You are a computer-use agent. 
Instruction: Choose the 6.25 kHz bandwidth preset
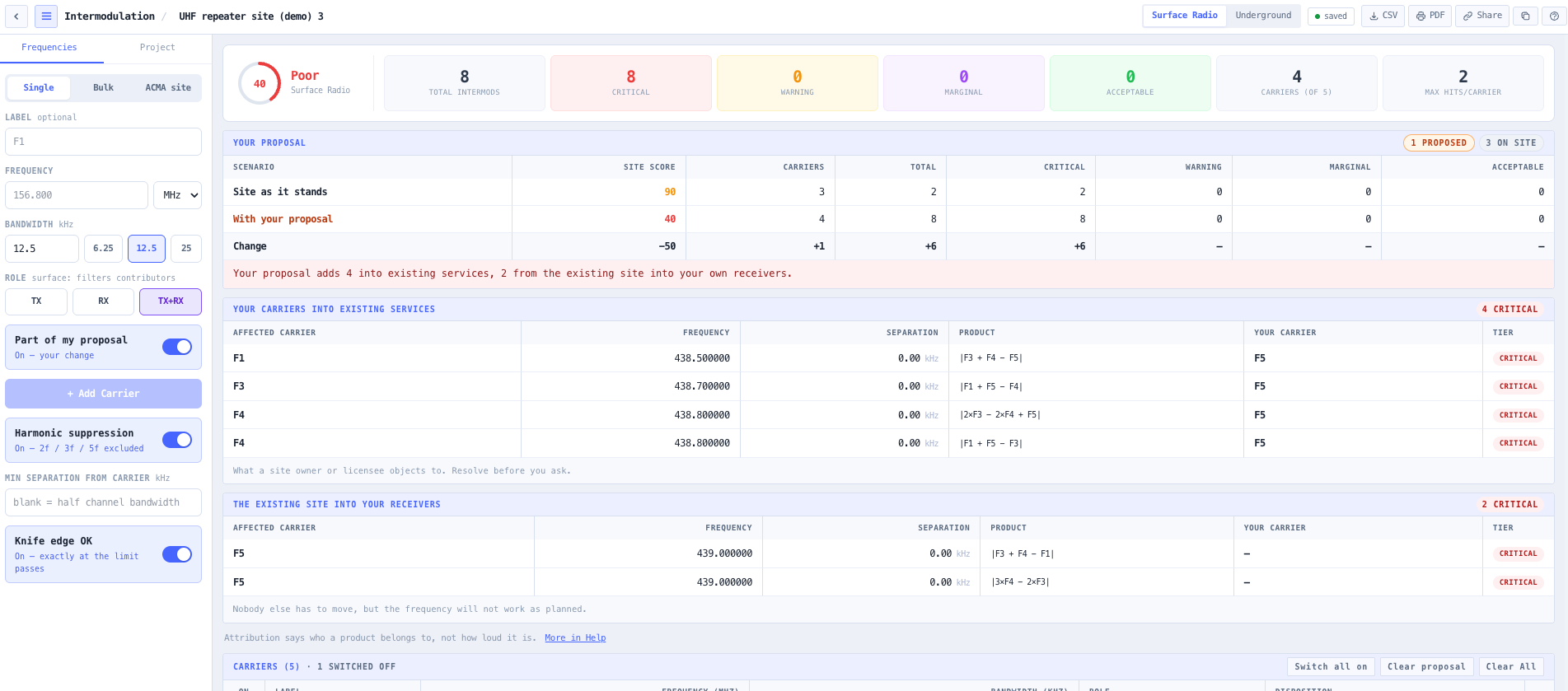point(103,249)
